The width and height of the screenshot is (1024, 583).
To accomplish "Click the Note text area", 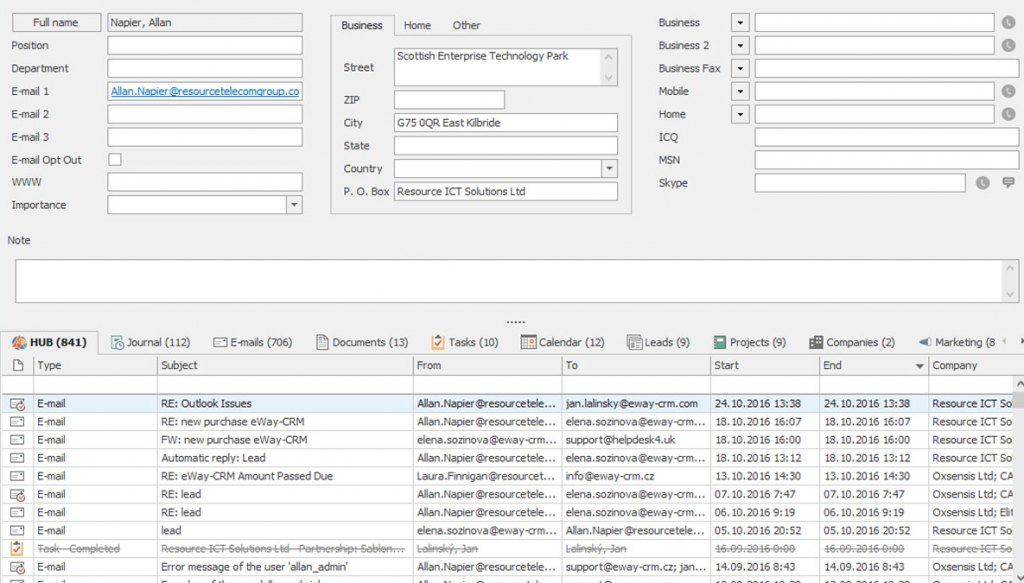I will click(x=509, y=281).
